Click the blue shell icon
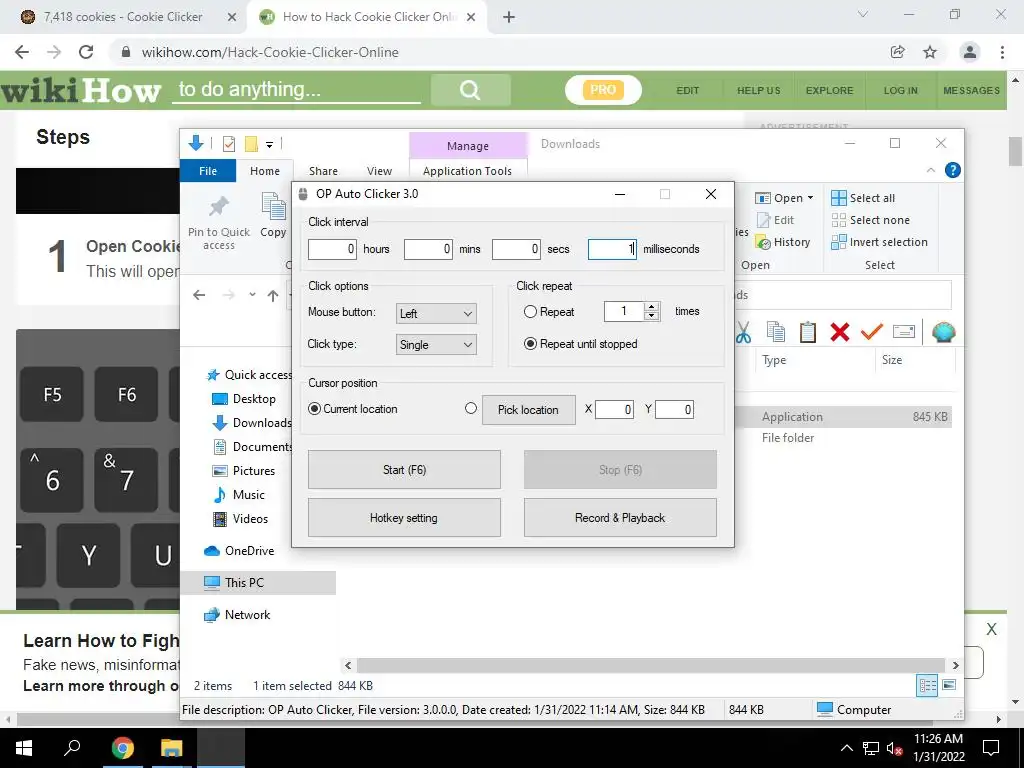Screen dimensions: 1024x768 click(944, 332)
